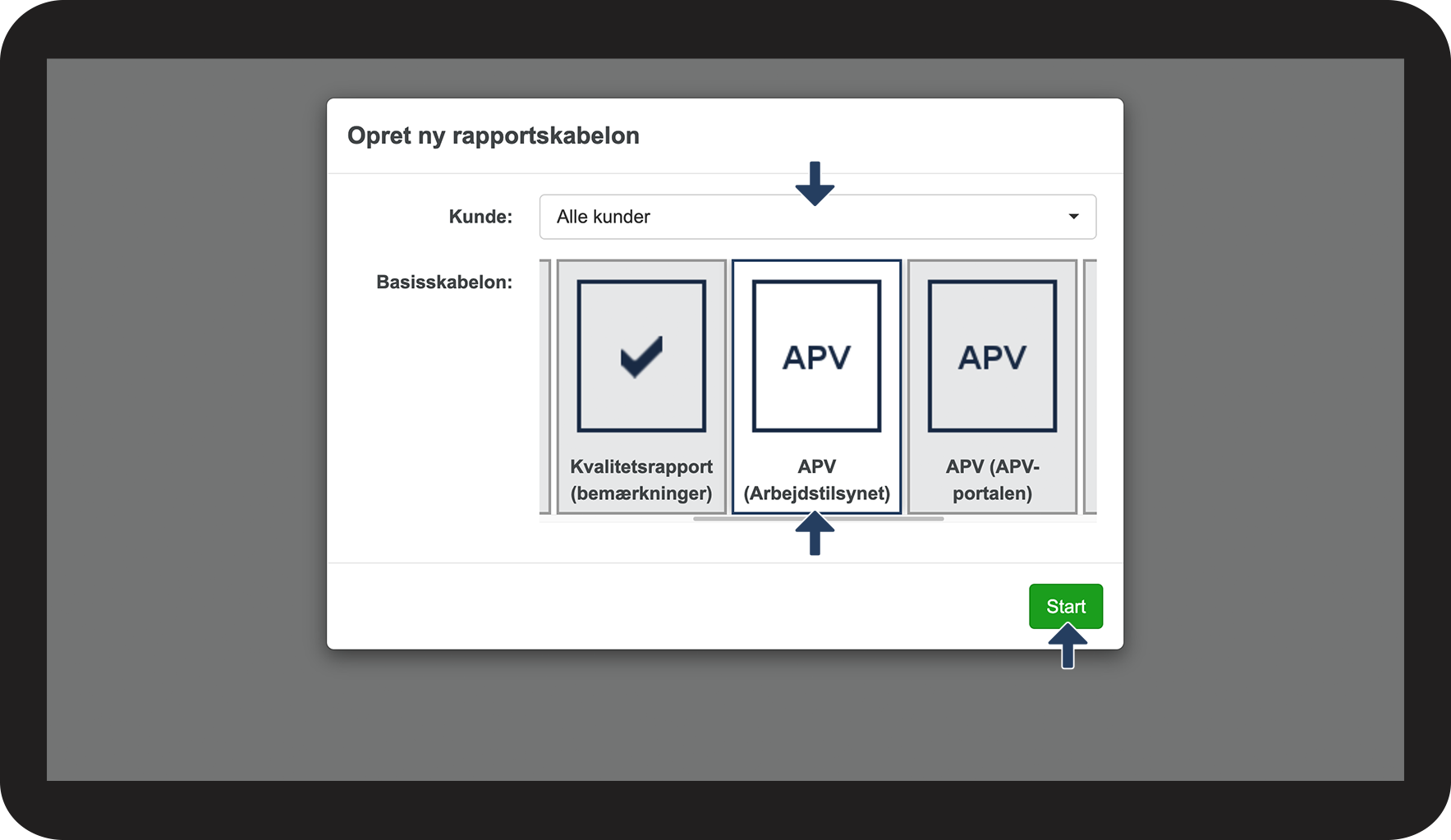Click the checkmark icon on Kvalitetsrapport
The image size is (1451, 840).
tap(641, 356)
